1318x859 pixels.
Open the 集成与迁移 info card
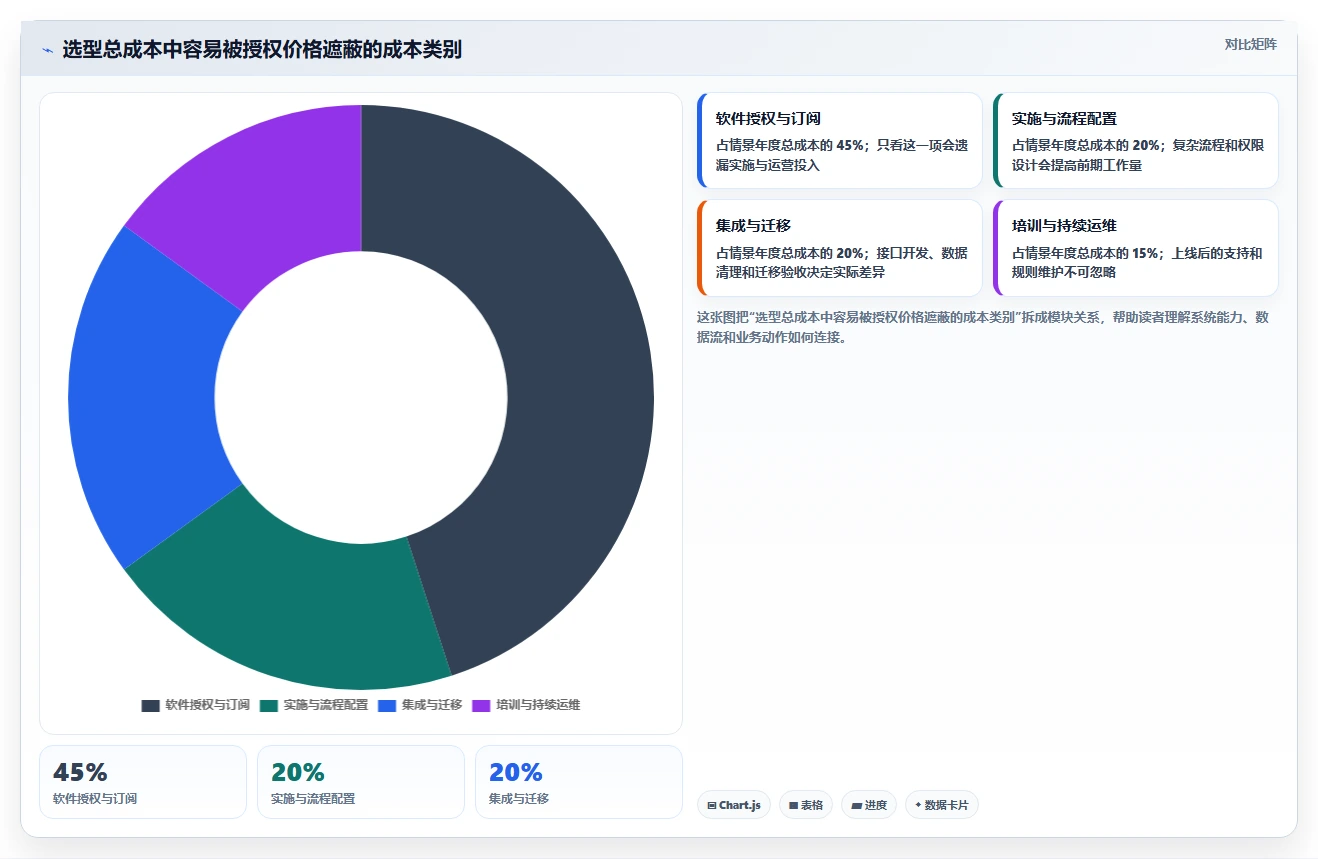(x=839, y=248)
